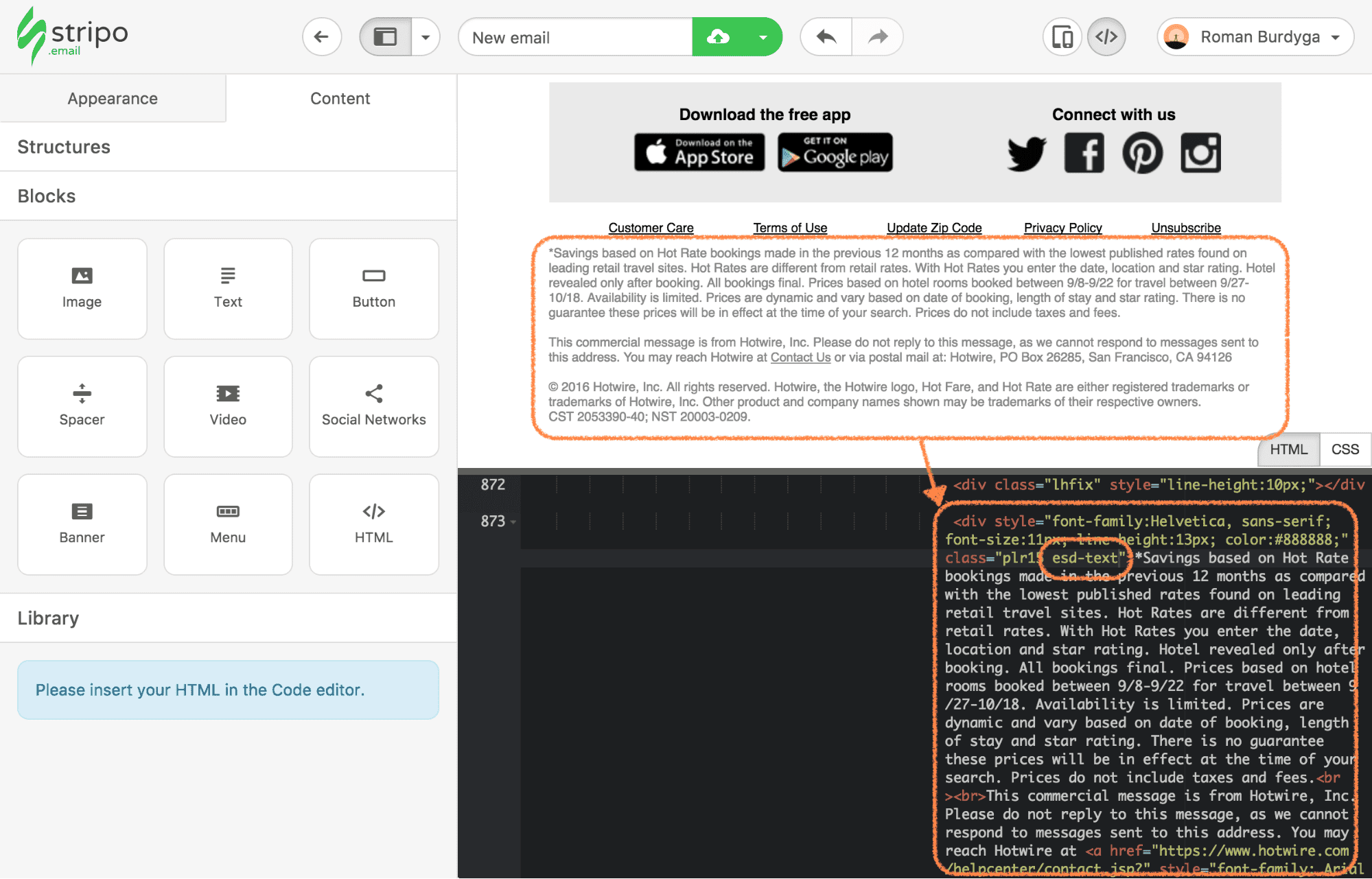Image resolution: width=1372 pixels, height=879 pixels.
Task: Click the green export button
Action: click(x=719, y=36)
